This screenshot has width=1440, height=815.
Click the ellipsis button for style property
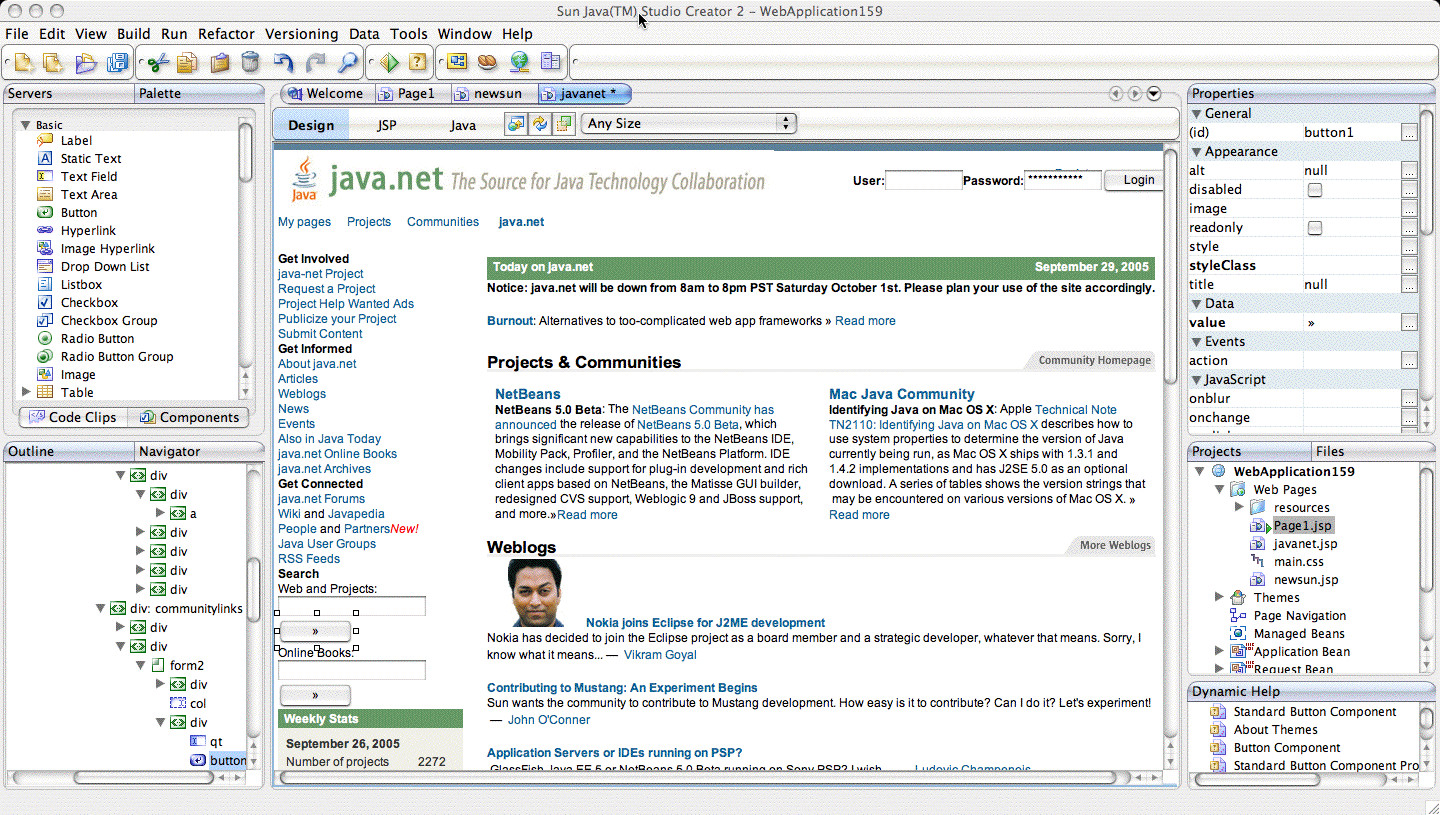[1409, 247]
